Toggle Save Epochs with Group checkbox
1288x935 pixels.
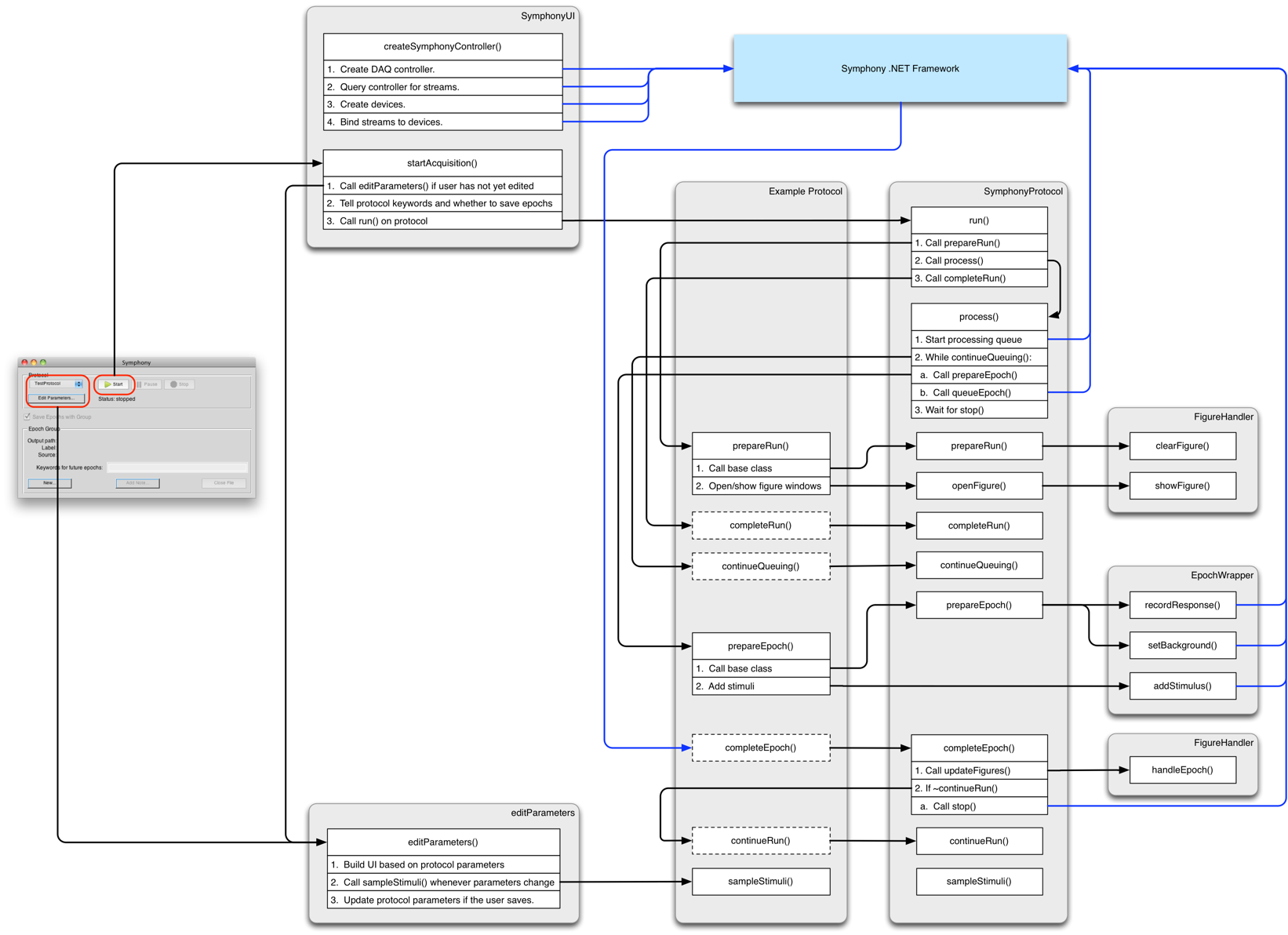point(27,417)
